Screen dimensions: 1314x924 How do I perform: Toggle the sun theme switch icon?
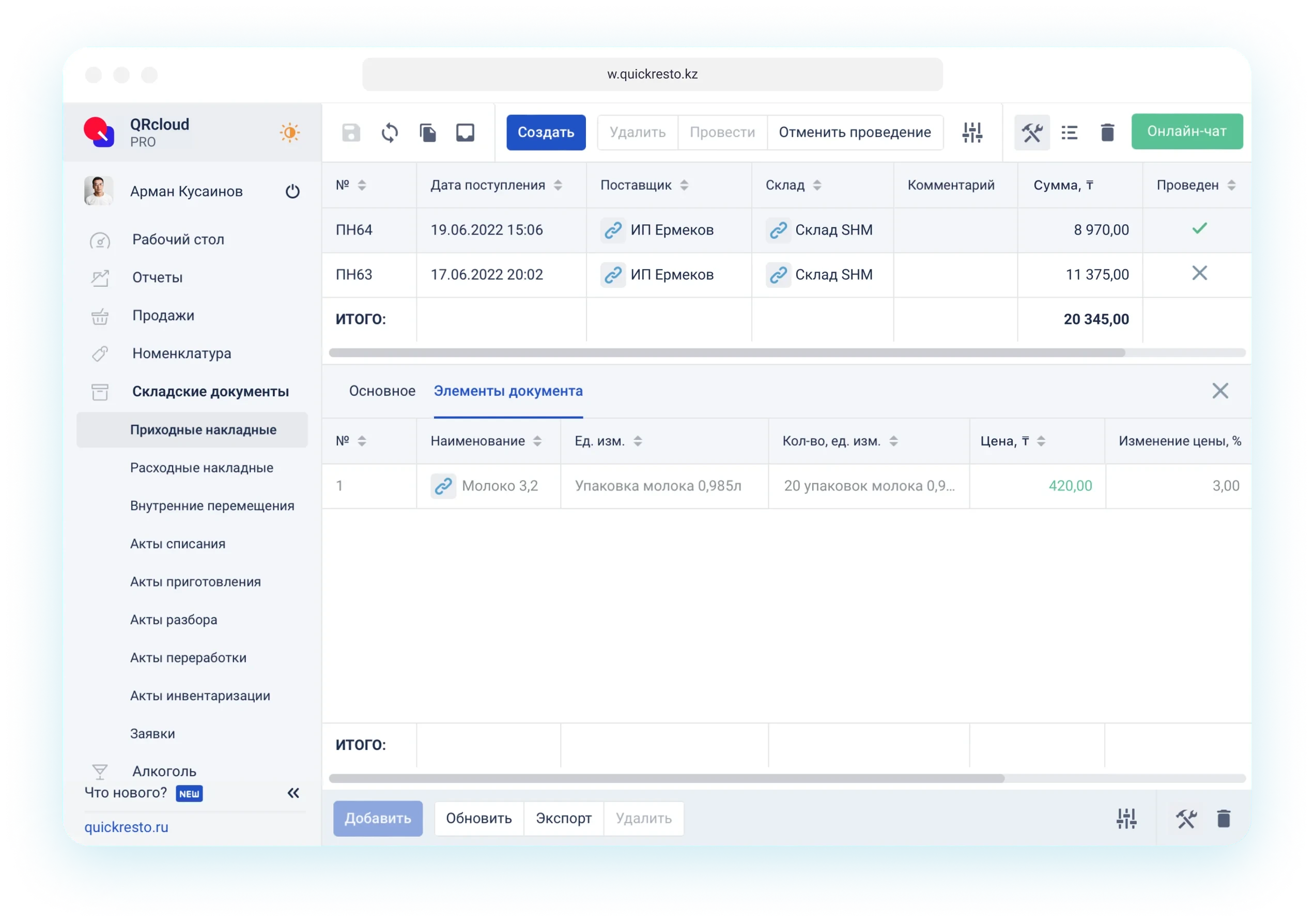tap(289, 133)
